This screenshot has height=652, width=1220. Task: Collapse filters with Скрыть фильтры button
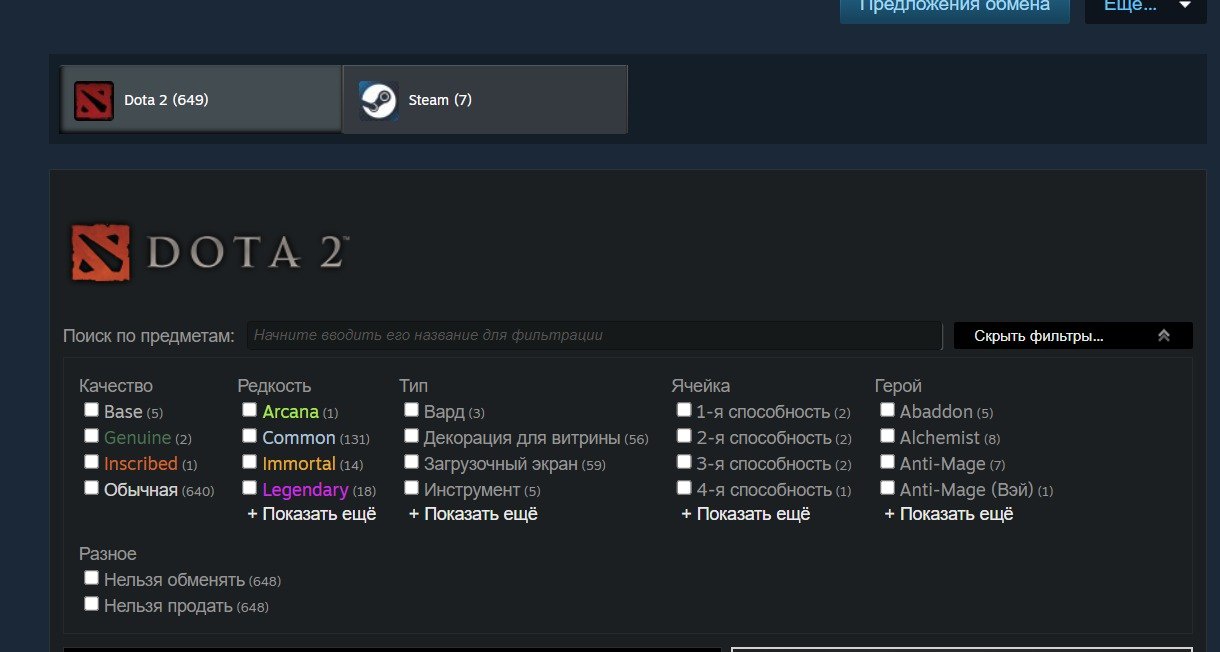(x=1073, y=336)
